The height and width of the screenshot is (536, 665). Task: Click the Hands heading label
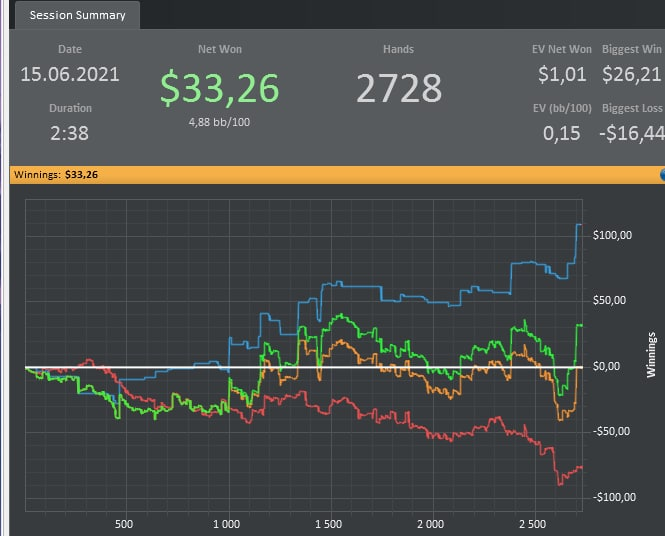[x=398, y=49]
